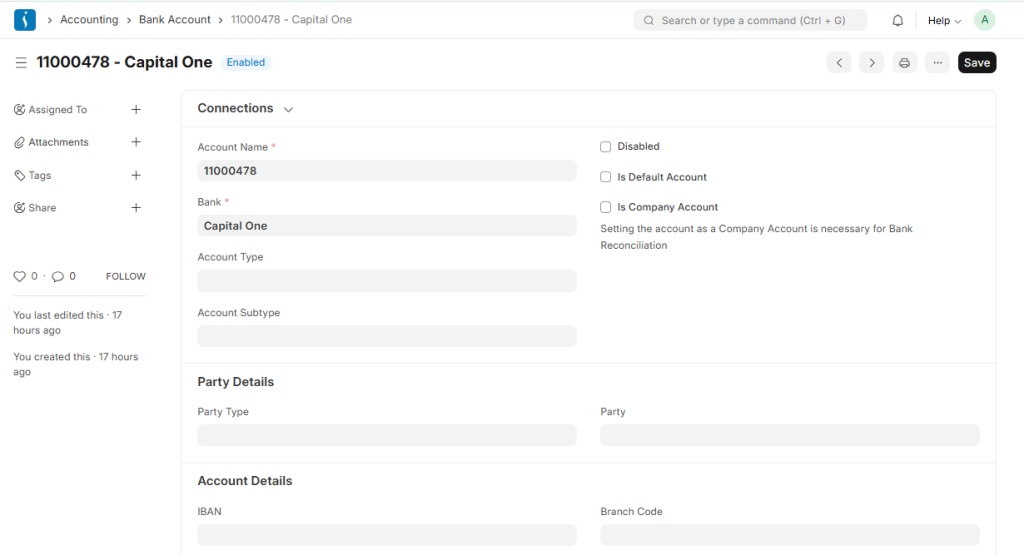Navigate to Accounting breadcrumb
Image resolution: width=1024 pixels, height=555 pixels.
coord(89,20)
